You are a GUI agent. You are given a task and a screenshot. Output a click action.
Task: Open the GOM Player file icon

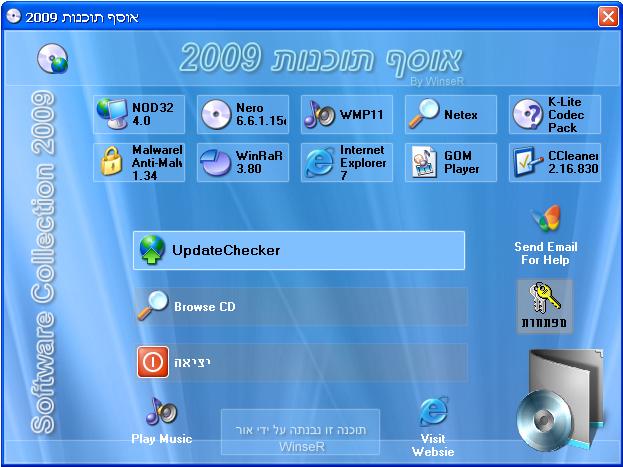(x=424, y=162)
